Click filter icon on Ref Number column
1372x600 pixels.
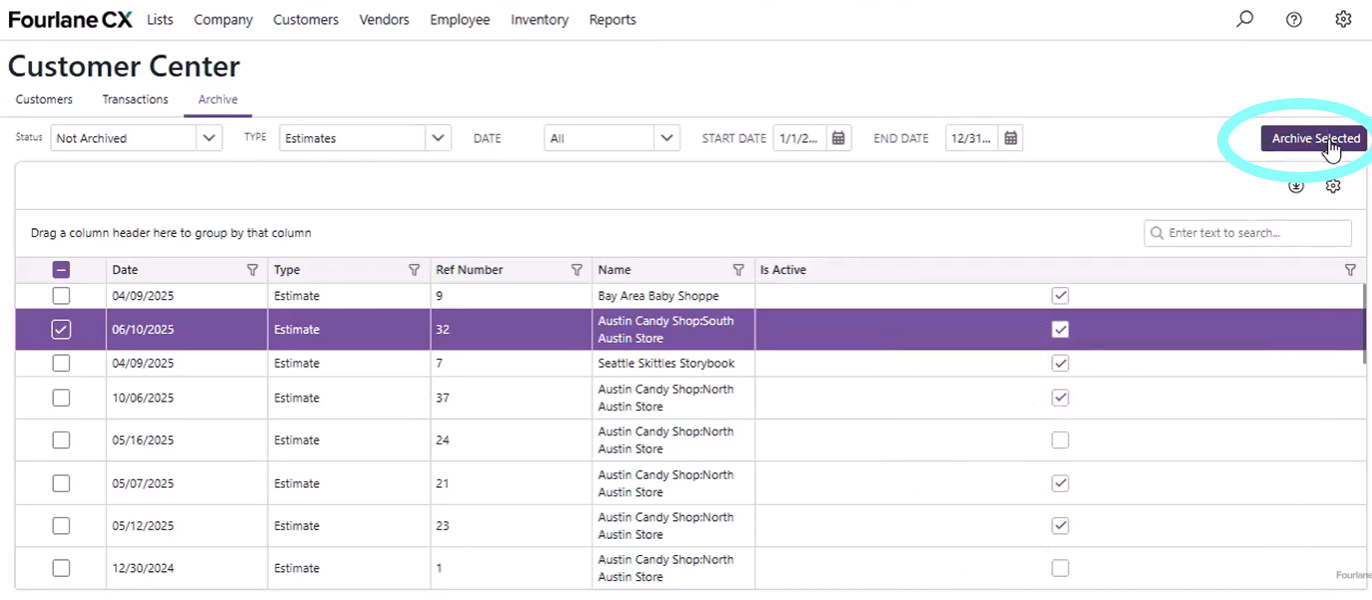click(x=576, y=270)
